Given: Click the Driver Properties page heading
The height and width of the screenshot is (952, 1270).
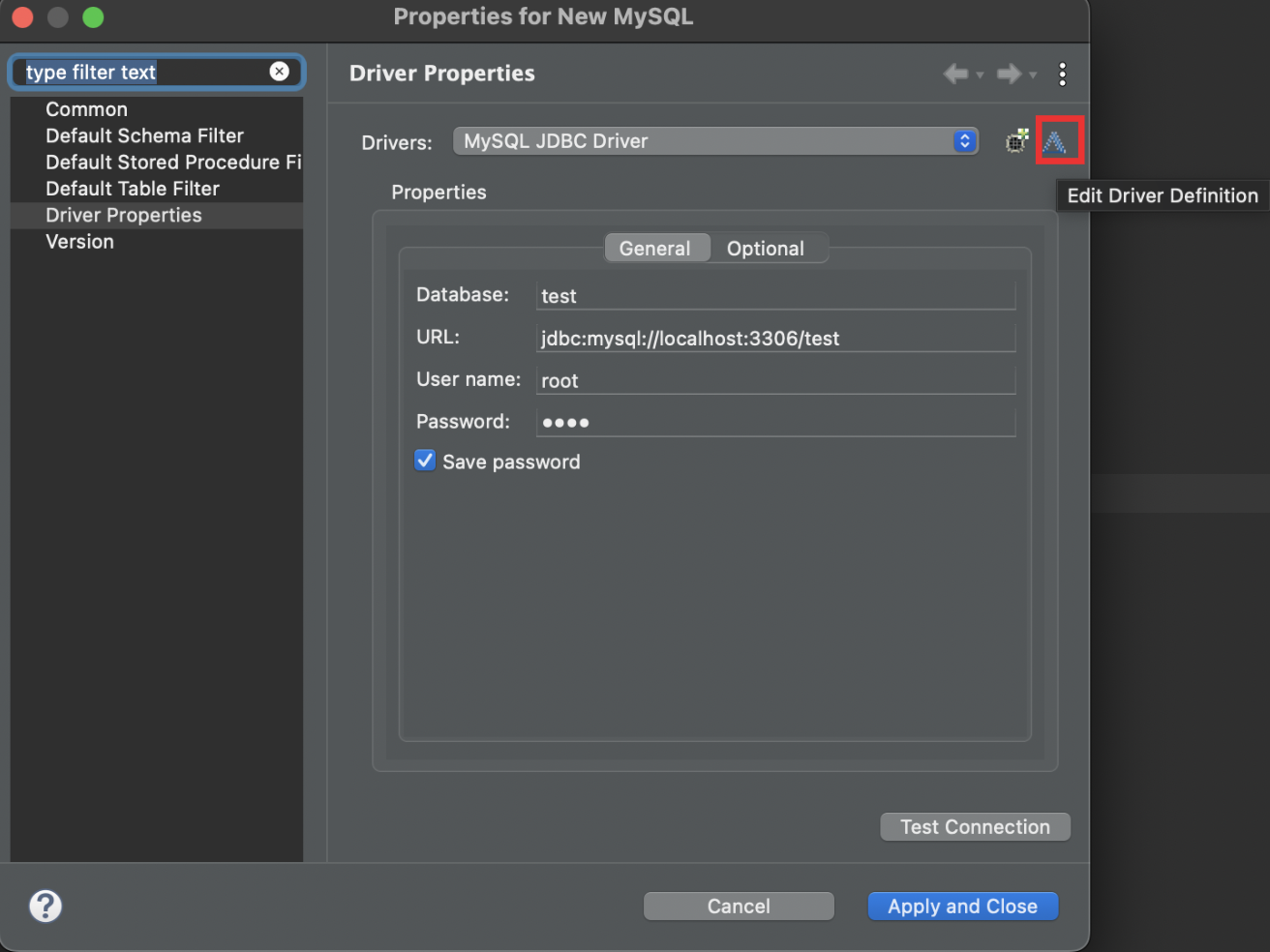Looking at the screenshot, I should pyautogui.click(x=442, y=74).
